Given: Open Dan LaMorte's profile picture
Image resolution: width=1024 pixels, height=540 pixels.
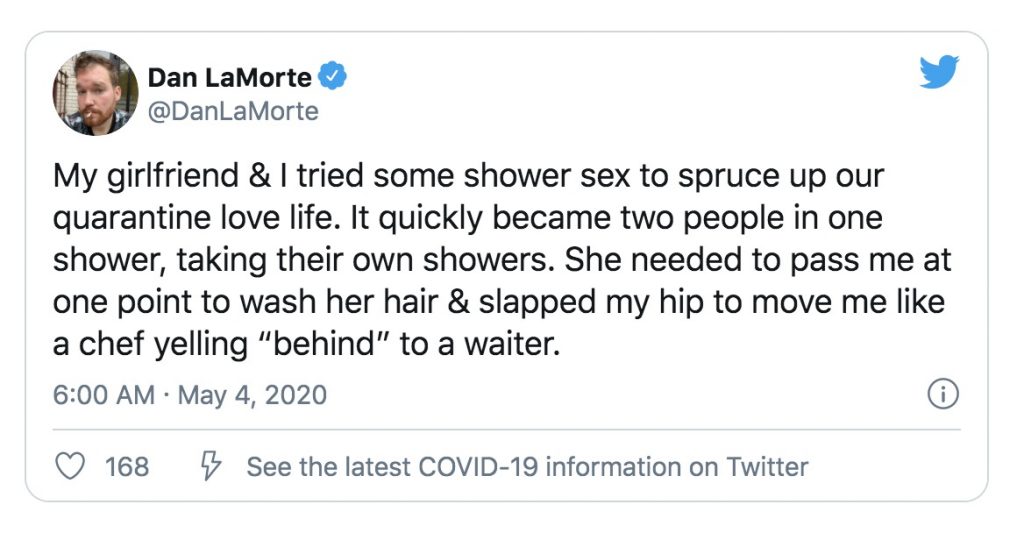Looking at the screenshot, I should pos(95,93).
